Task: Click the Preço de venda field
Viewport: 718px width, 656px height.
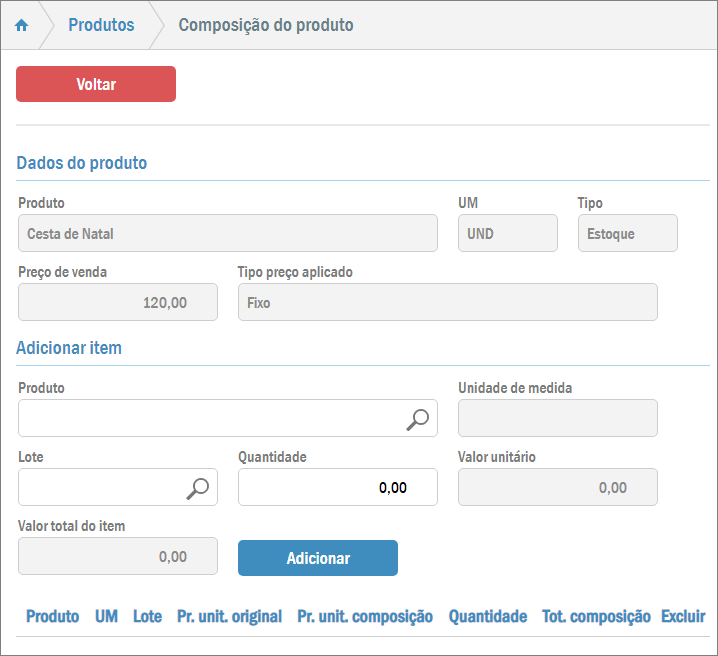Action: (117, 302)
